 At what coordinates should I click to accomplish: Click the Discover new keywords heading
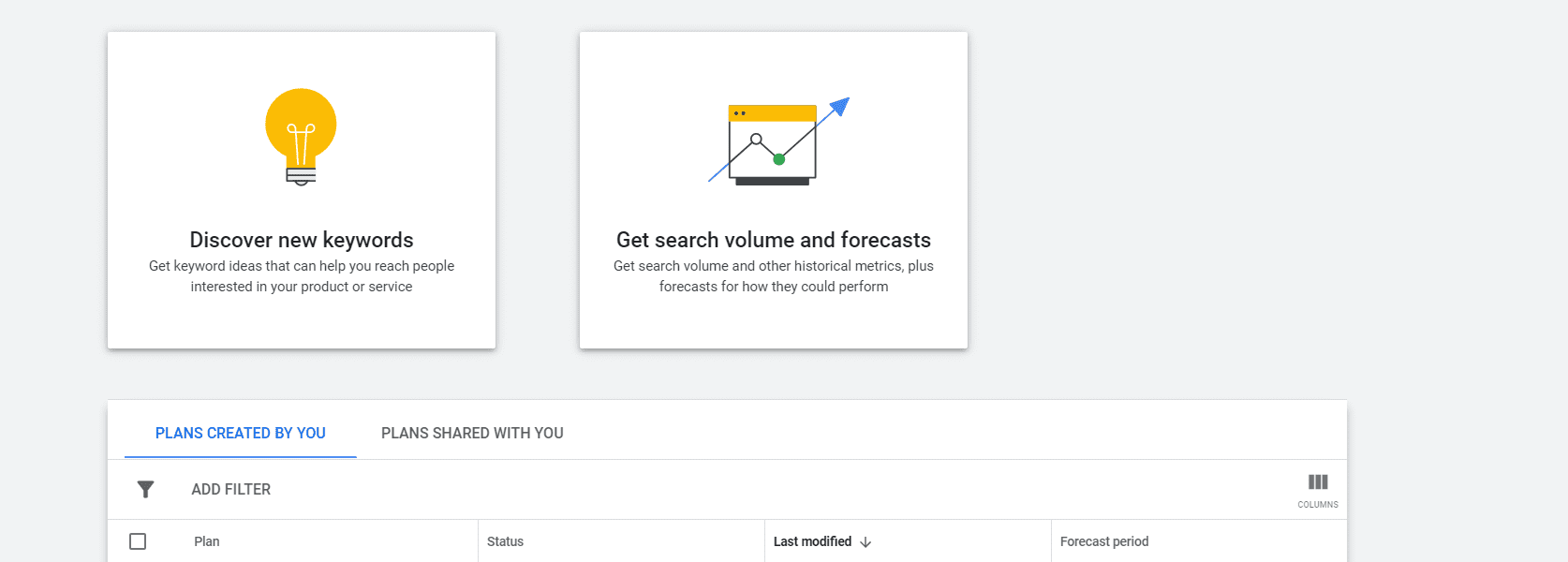coord(302,240)
